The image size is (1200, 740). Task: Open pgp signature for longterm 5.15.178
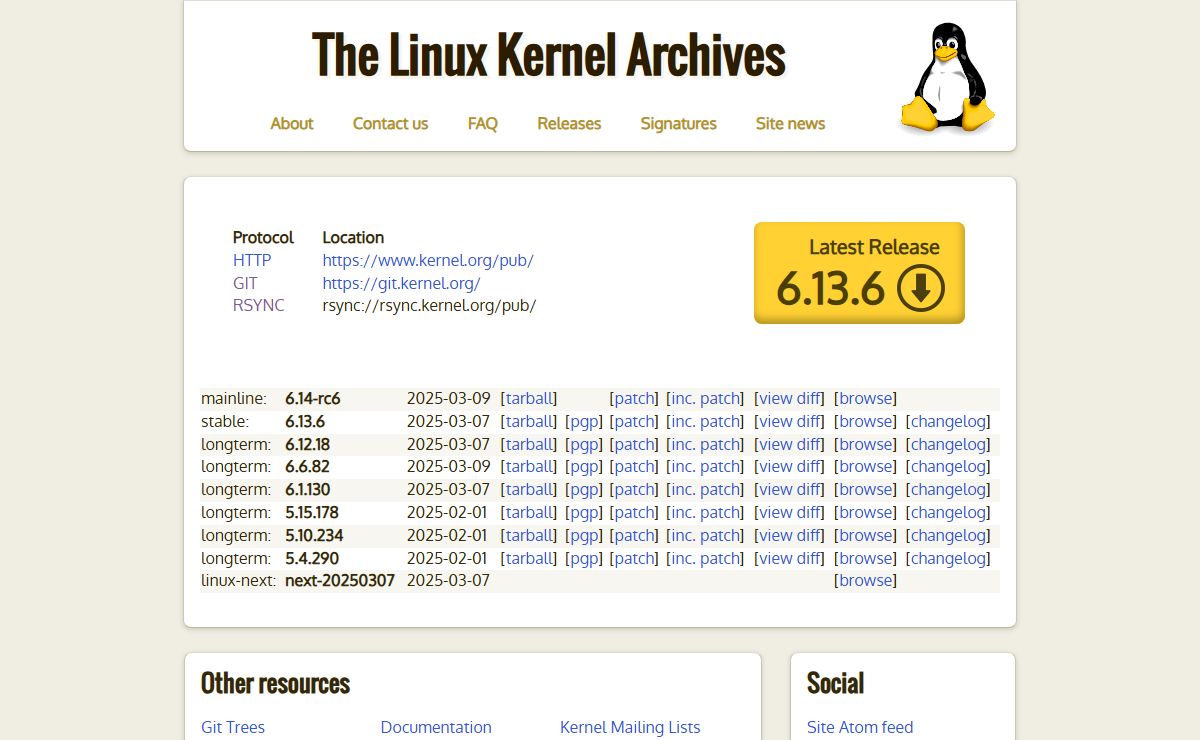point(584,512)
